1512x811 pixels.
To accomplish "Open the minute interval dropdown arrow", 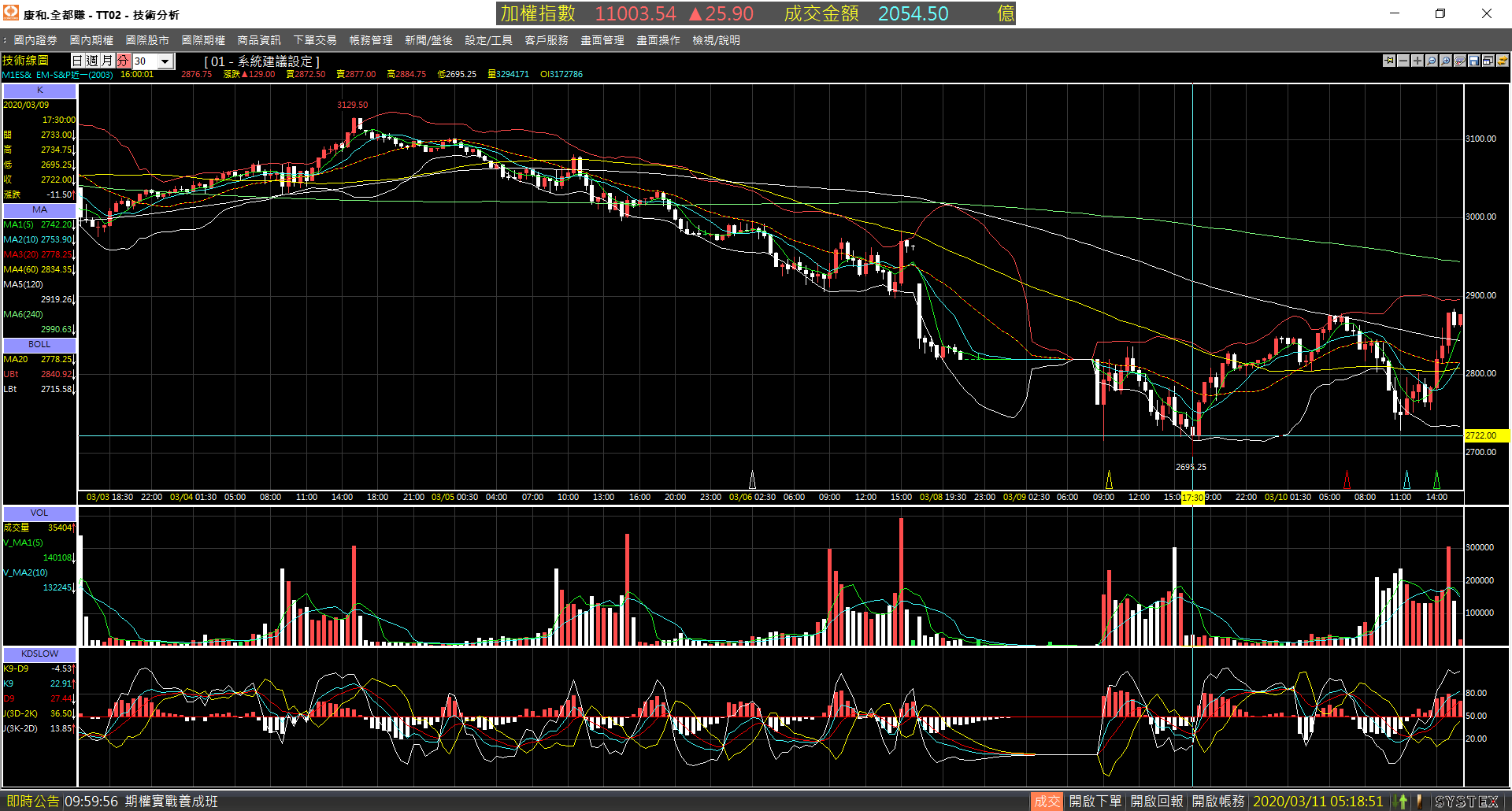I will pos(165,61).
